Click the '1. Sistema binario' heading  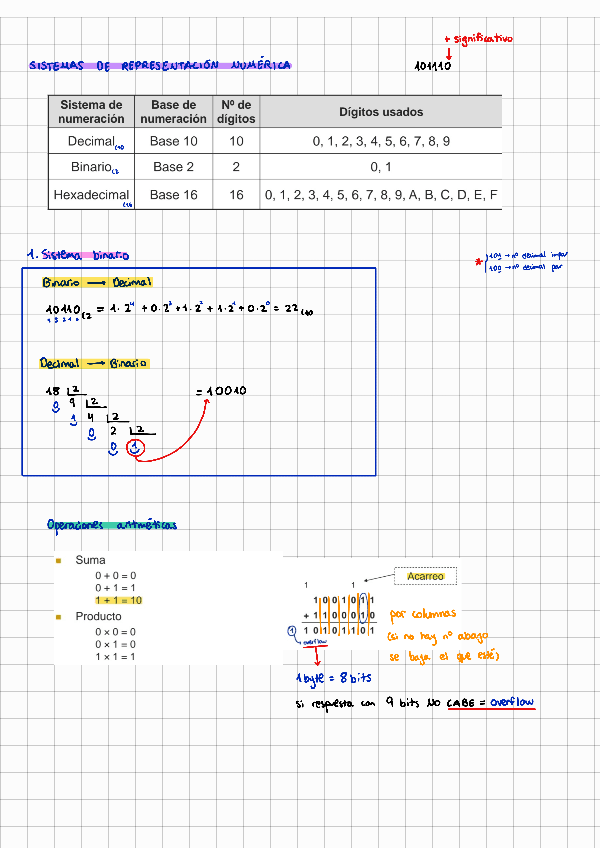78,255
